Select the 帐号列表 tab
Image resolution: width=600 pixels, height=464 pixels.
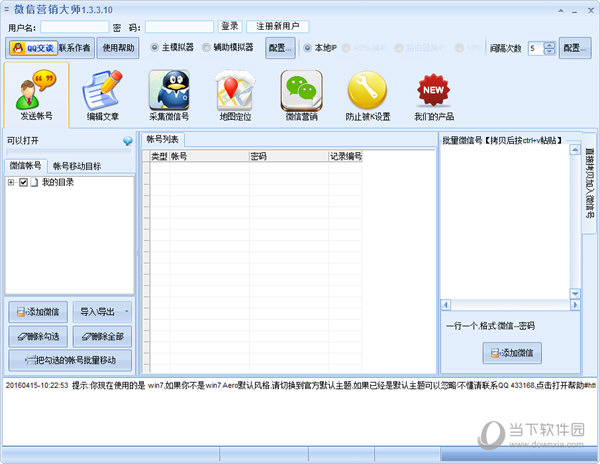(163, 139)
